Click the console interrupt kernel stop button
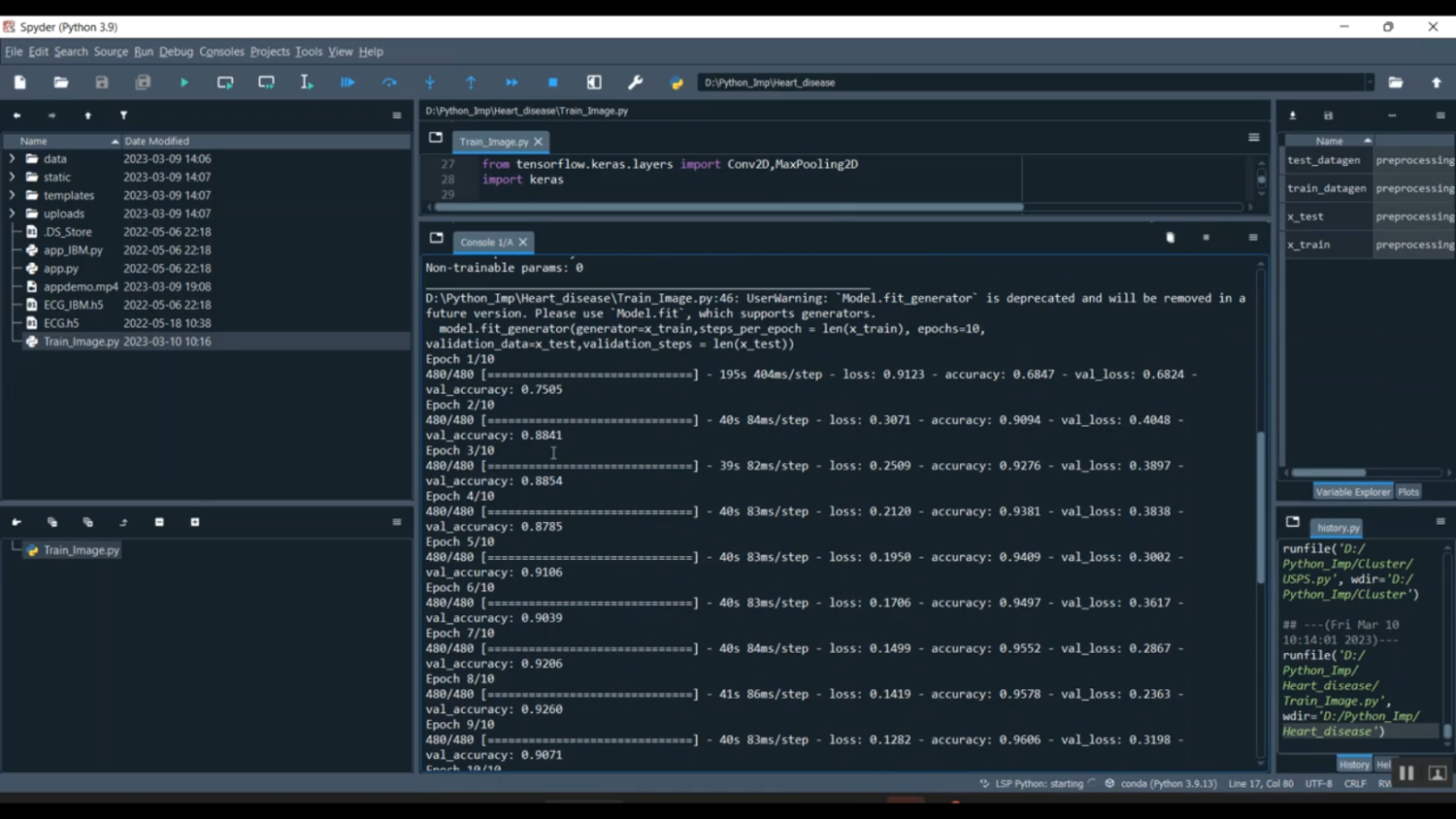Image resolution: width=1456 pixels, height=819 pixels. 1206,238
